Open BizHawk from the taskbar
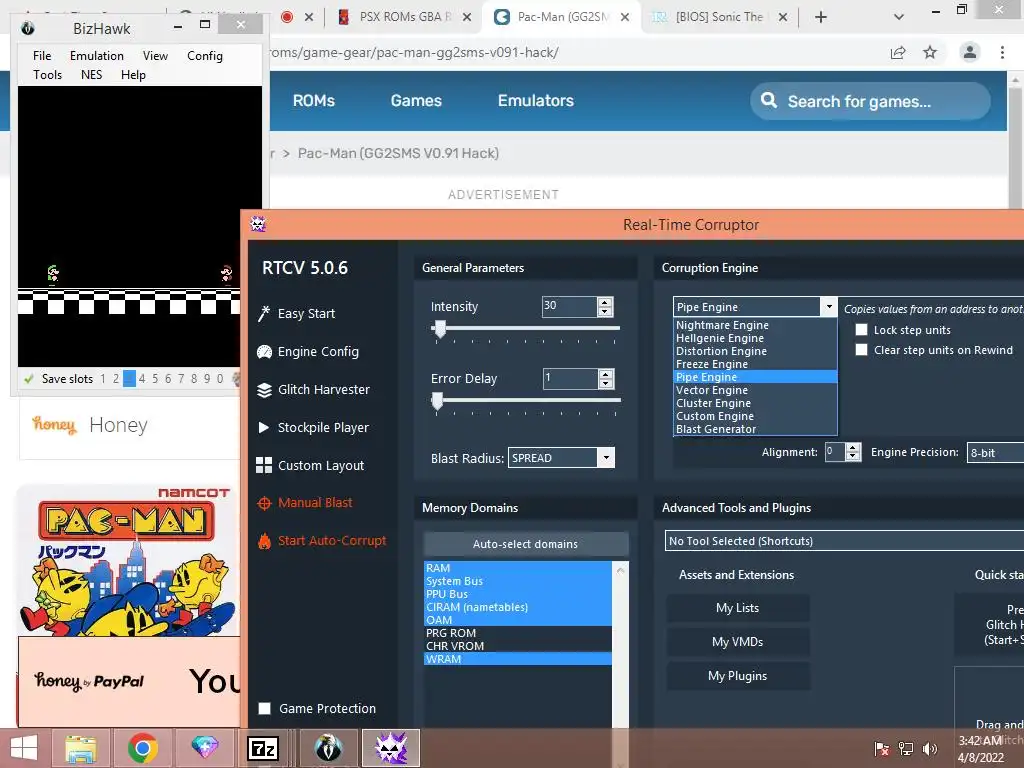The image size is (1024, 768). [328, 748]
